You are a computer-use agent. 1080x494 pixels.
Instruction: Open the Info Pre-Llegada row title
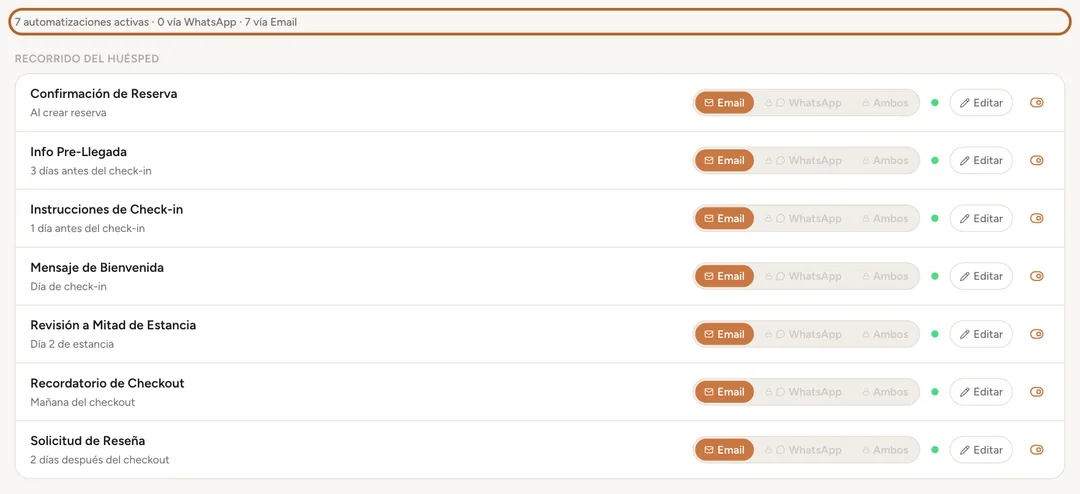coord(79,152)
